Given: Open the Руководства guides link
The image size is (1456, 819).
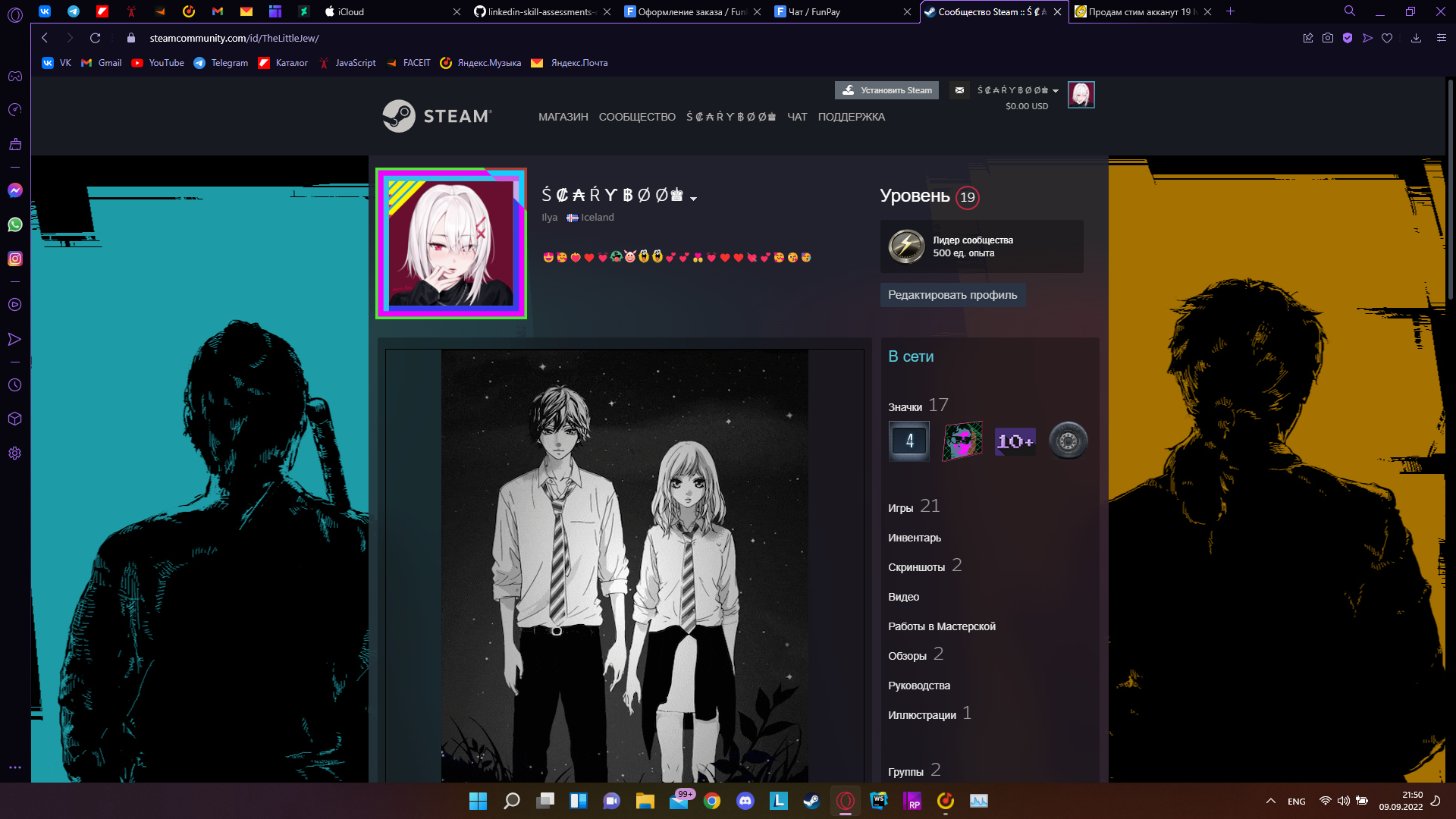Looking at the screenshot, I should (x=918, y=686).
